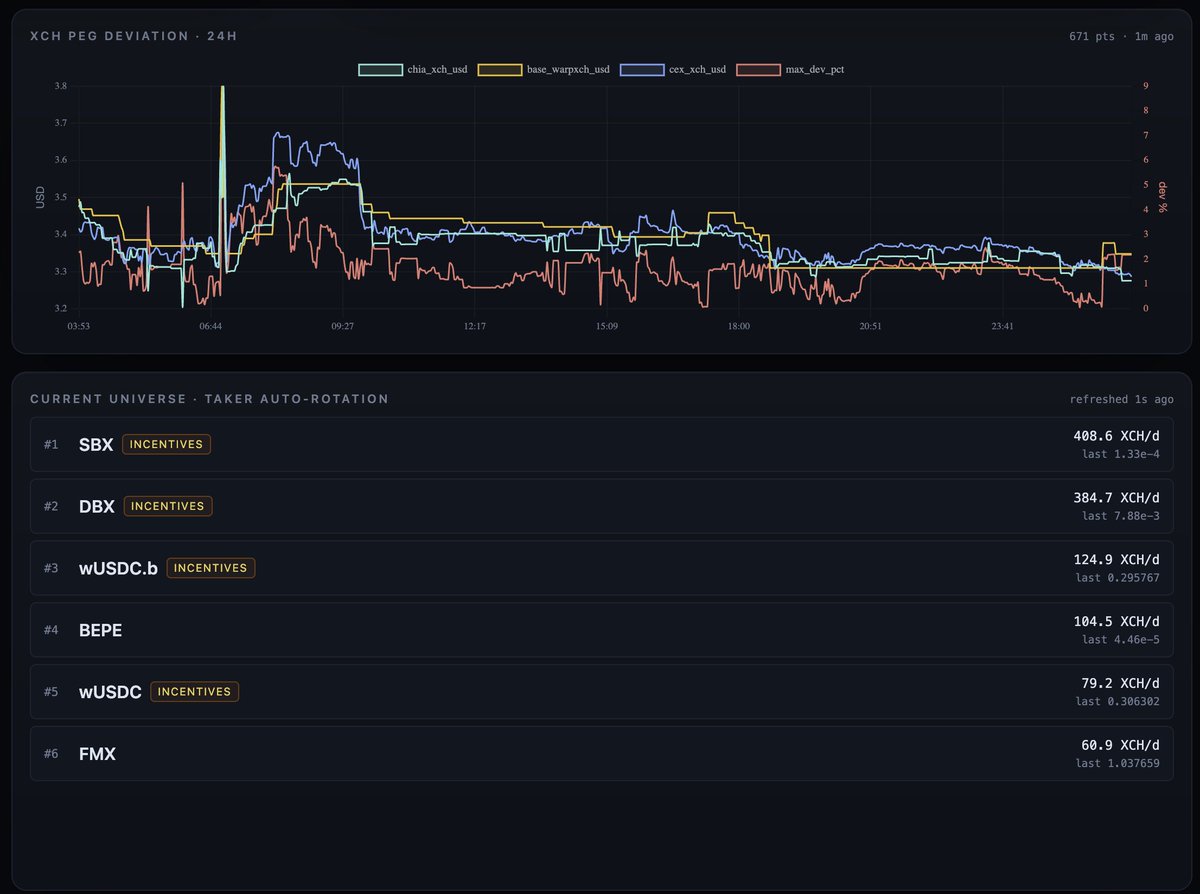Click the 15:09 time axis label
The width and height of the screenshot is (1200, 894).
click(x=607, y=326)
